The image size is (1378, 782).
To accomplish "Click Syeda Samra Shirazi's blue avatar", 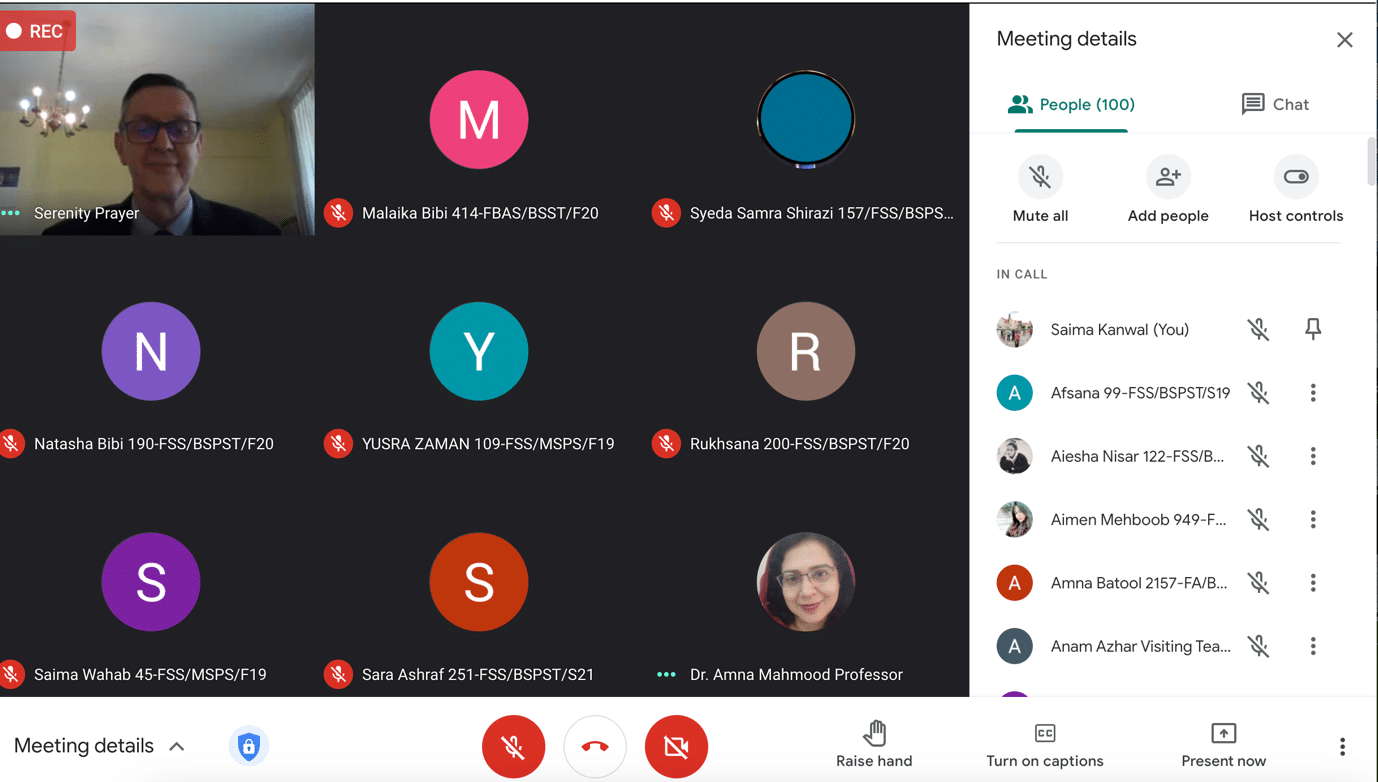I will pos(806,119).
